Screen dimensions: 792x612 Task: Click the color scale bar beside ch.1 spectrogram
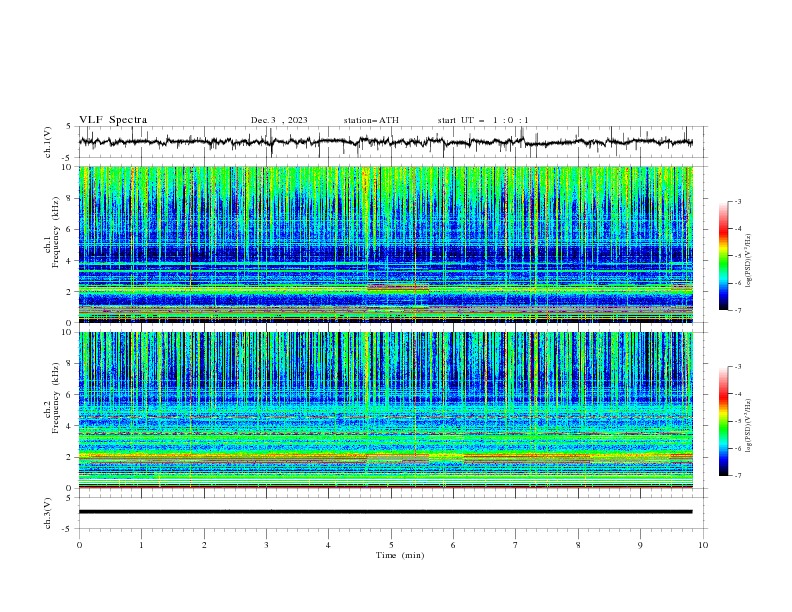click(x=723, y=256)
